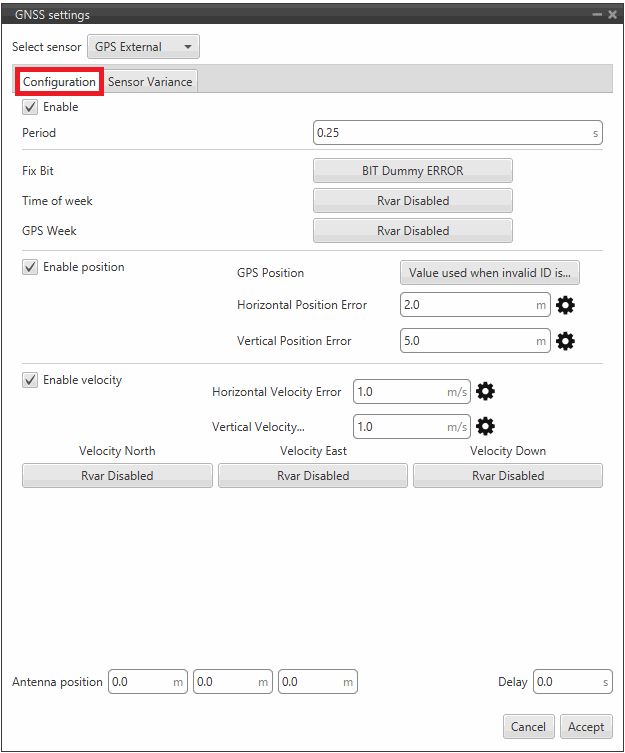Click Velocity North Rvar Disabled button
Screen dimensions: 625x753
(x=117, y=476)
